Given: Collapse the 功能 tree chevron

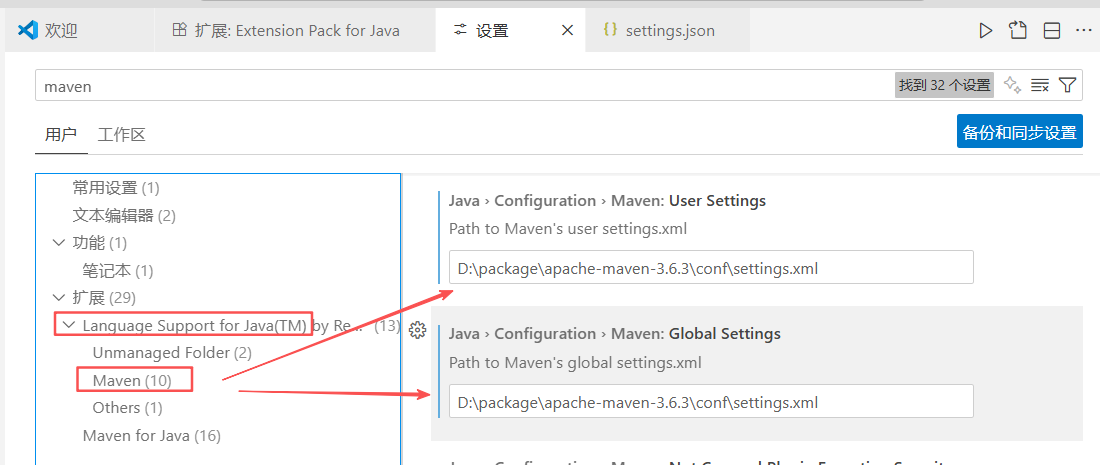Looking at the screenshot, I should [58, 243].
